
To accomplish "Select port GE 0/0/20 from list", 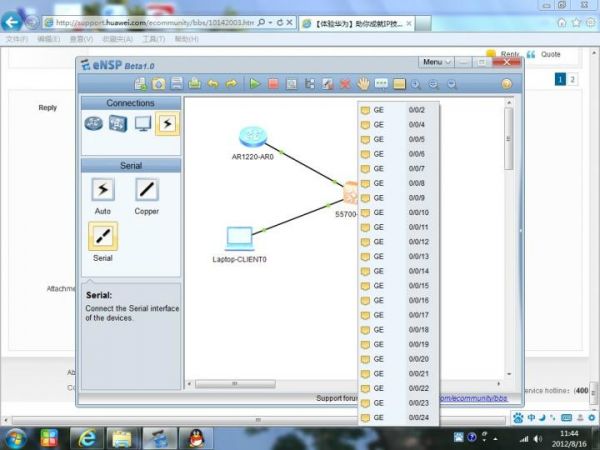I will tap(398, 359).
